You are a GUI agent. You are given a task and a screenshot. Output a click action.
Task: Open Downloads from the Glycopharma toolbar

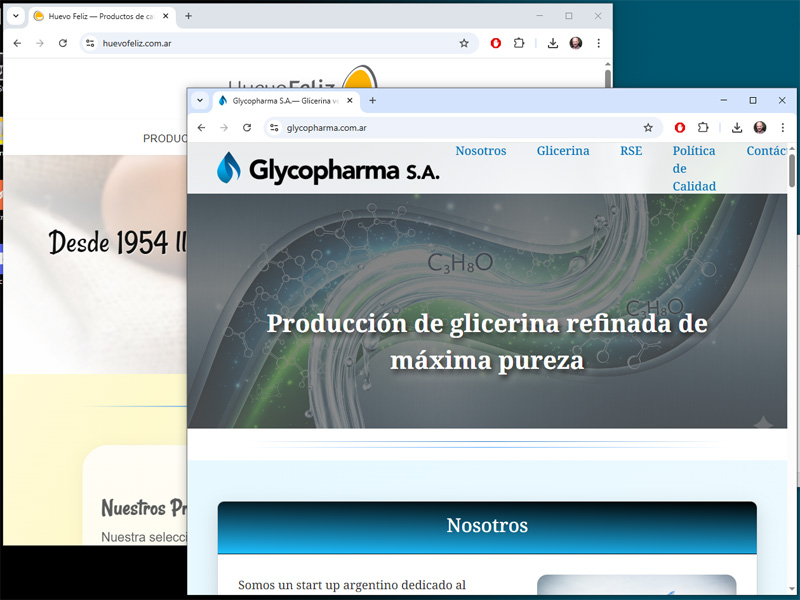coord(738,128)
